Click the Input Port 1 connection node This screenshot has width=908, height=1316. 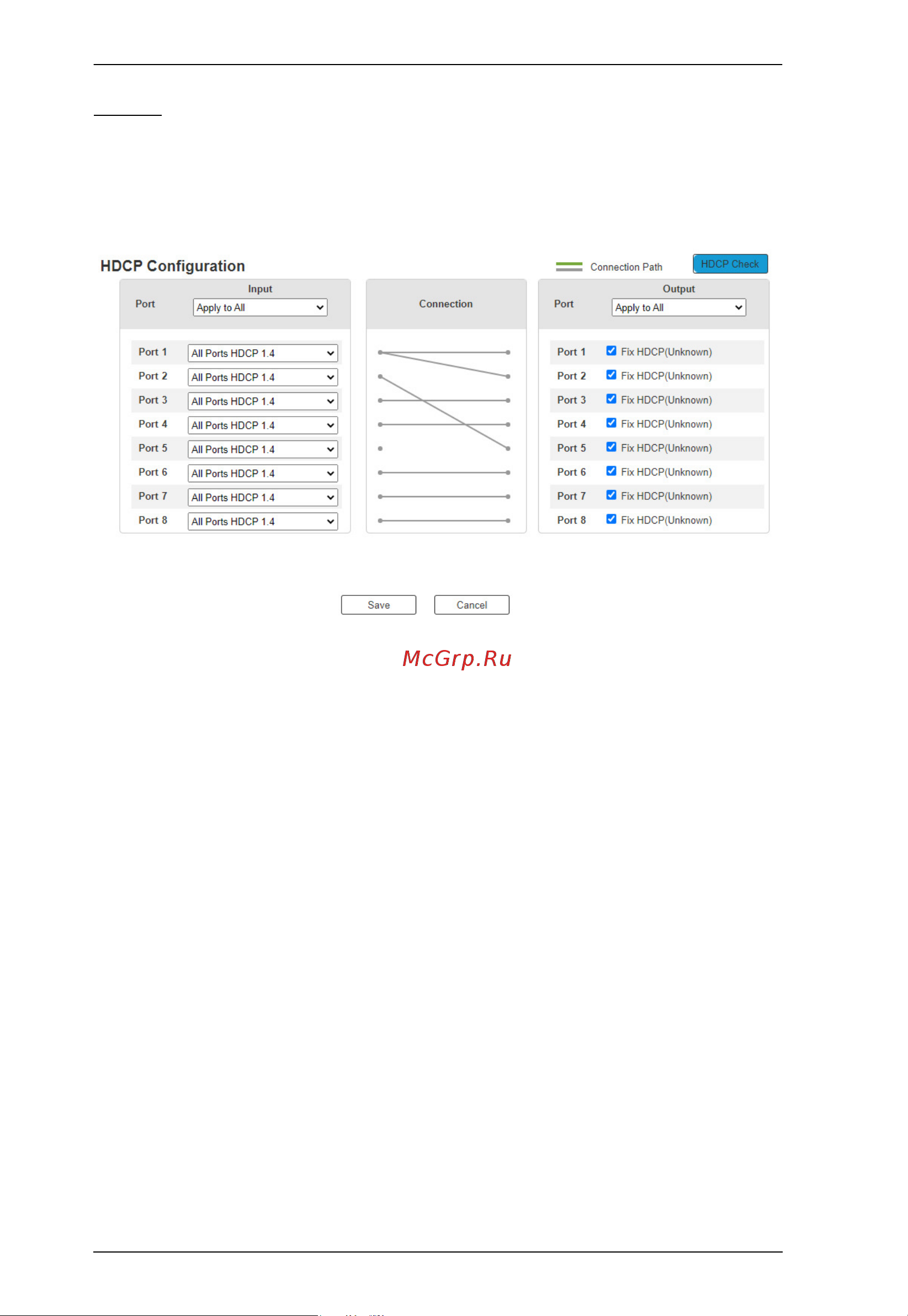[x=380, y=353]
